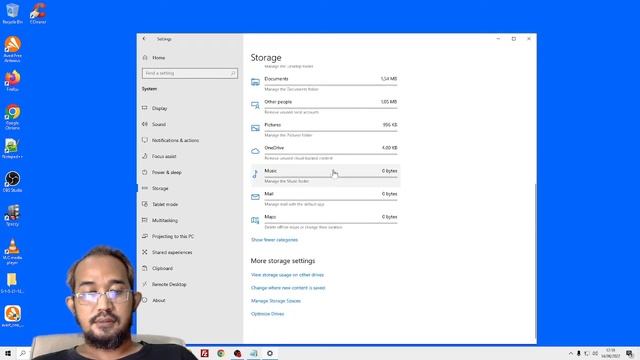This screenshot has height=360, width=640.
Task: Open the Display settings page
Action: click(x=159, y=108)
